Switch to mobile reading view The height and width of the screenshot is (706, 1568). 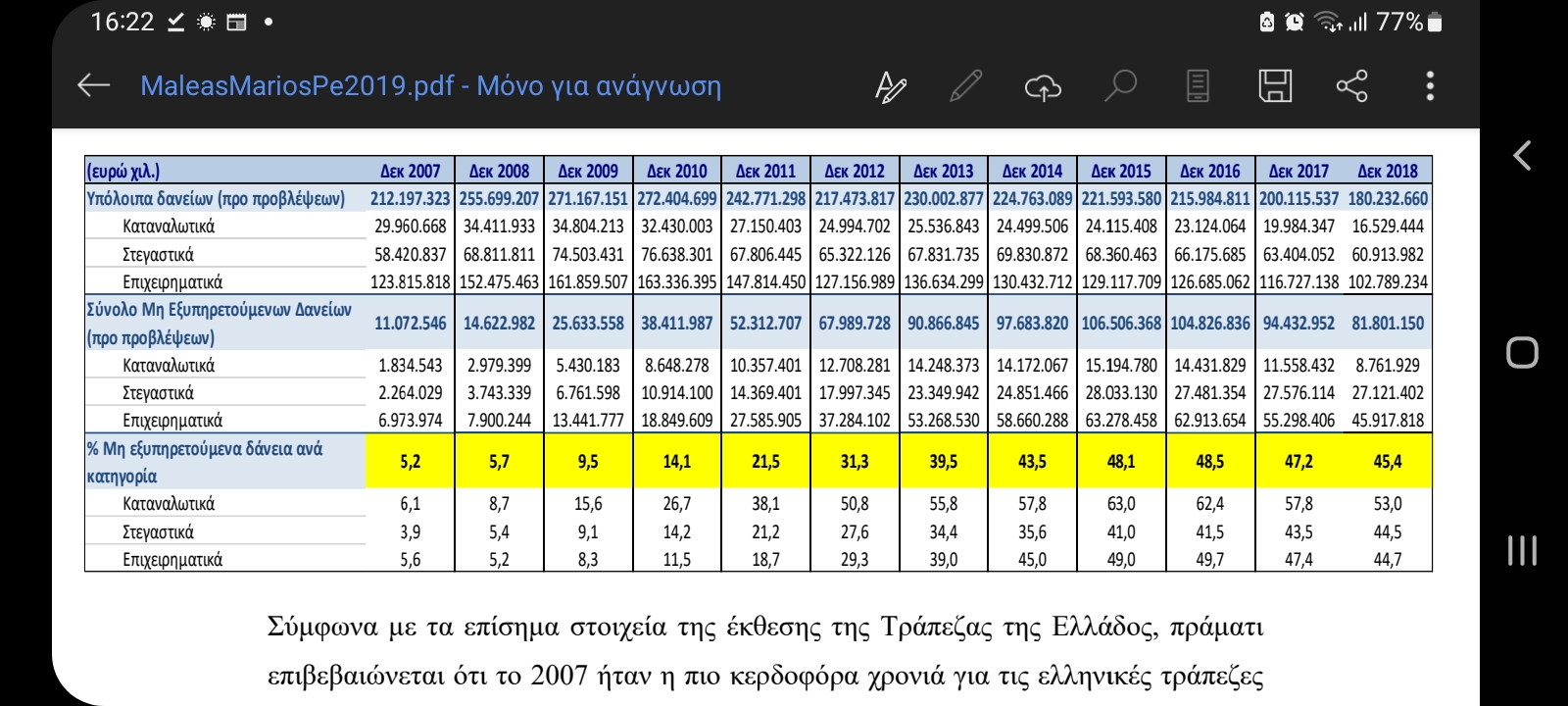[x=1198, y=86]
